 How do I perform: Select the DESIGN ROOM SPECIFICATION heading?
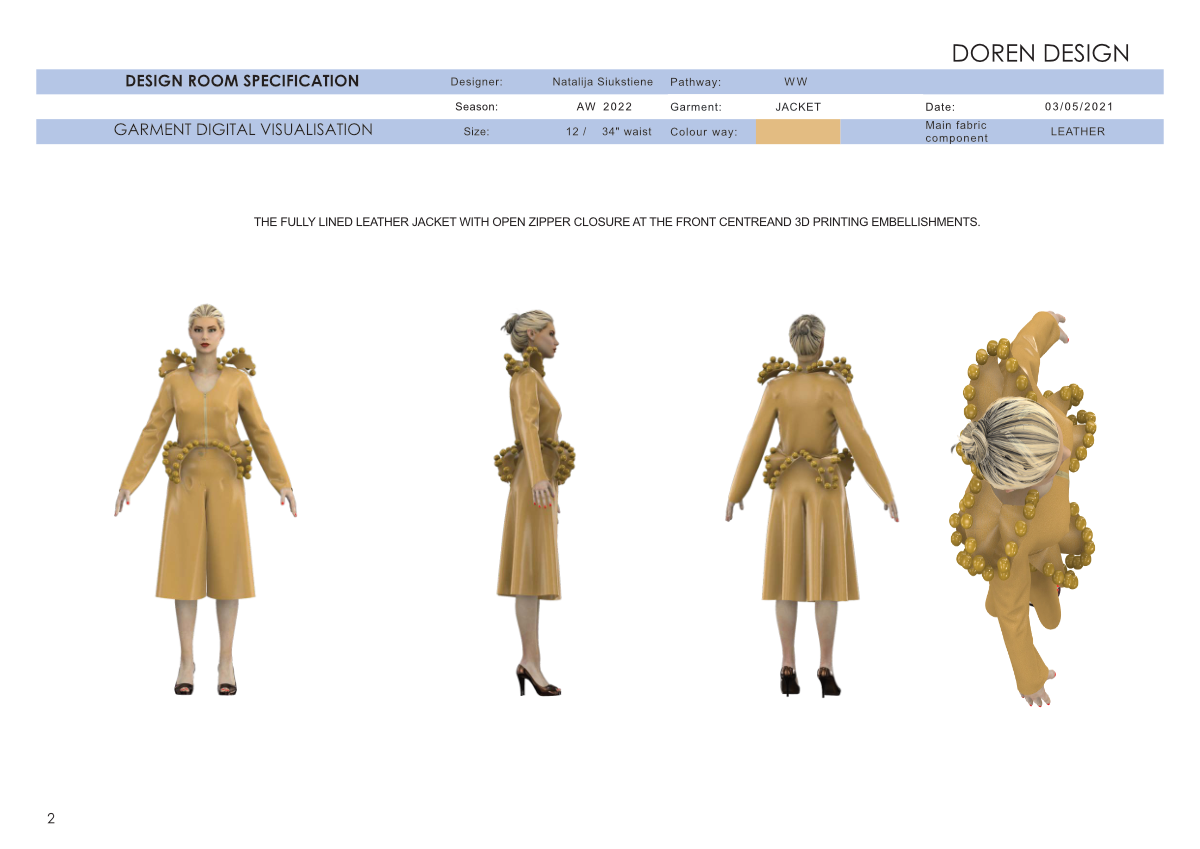[242, 81]
